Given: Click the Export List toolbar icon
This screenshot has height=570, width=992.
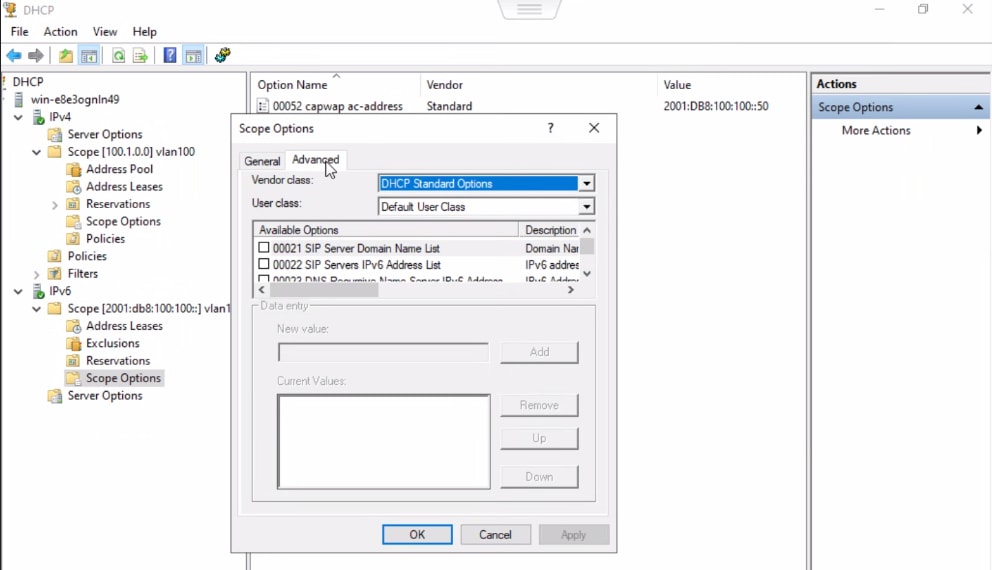Looking at the screenshot, I should click(140, 56).
